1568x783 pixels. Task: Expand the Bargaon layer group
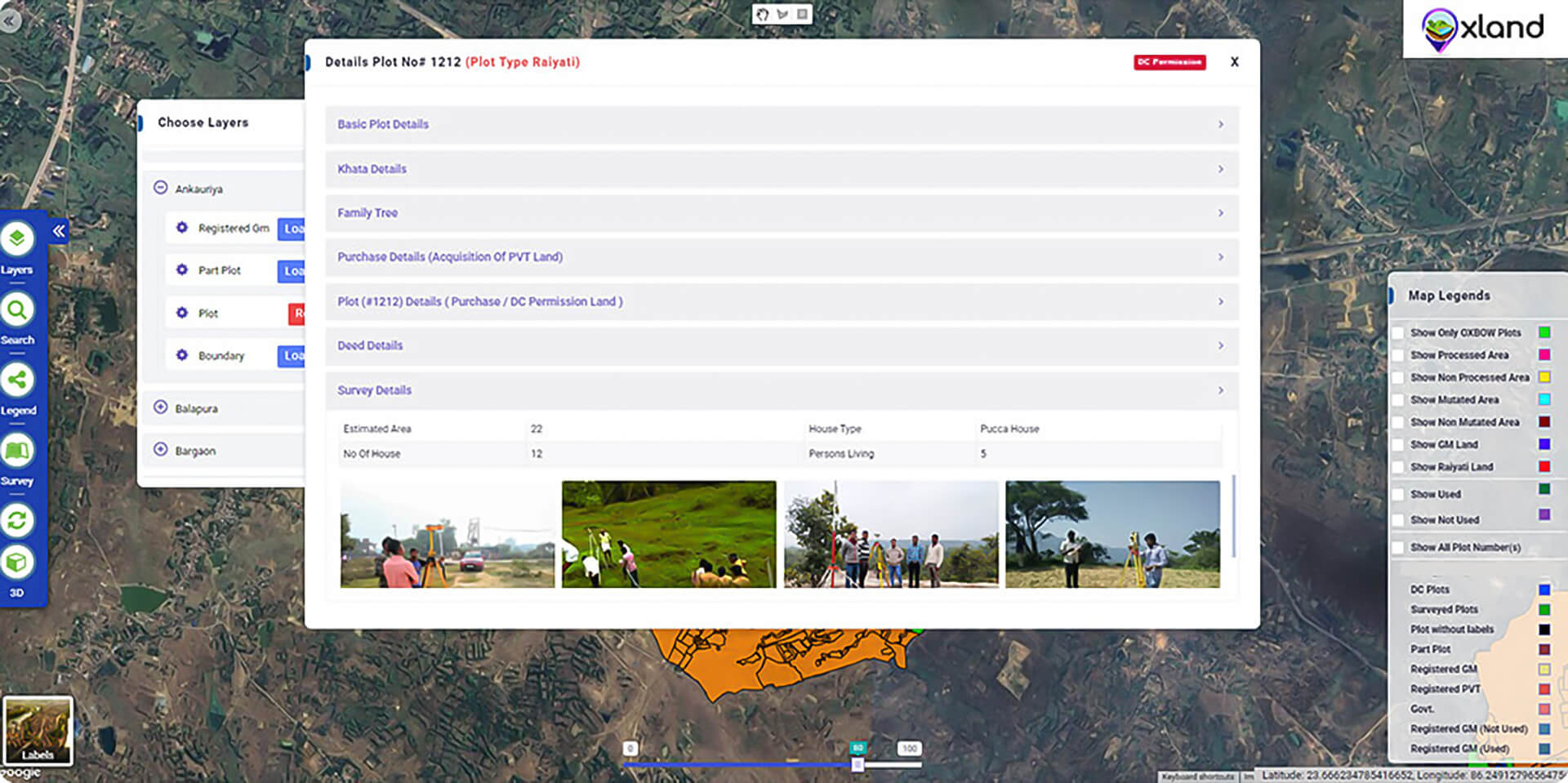click(x=161, y=450)
